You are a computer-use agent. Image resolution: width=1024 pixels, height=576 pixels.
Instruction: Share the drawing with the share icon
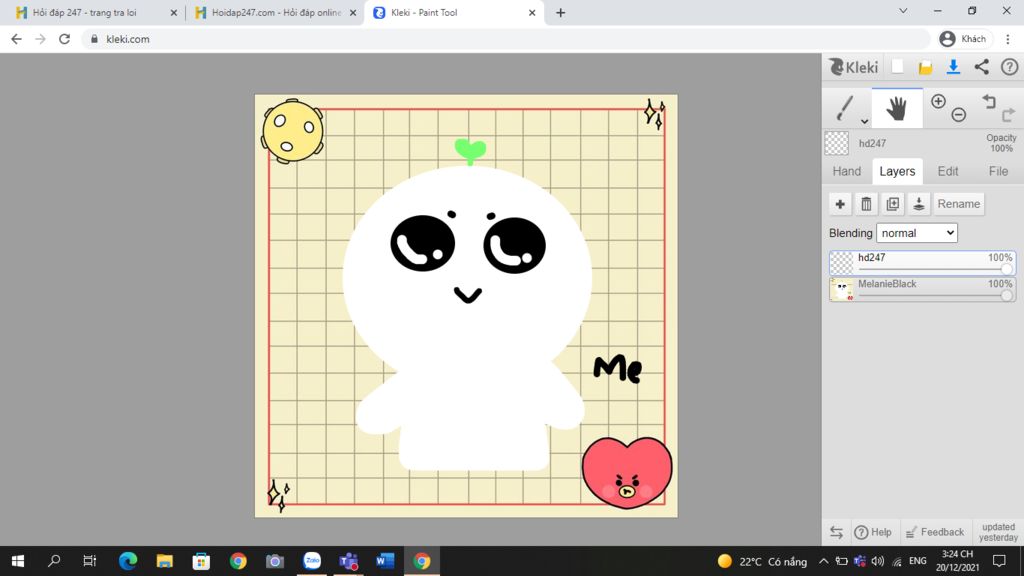pos(982,67)
